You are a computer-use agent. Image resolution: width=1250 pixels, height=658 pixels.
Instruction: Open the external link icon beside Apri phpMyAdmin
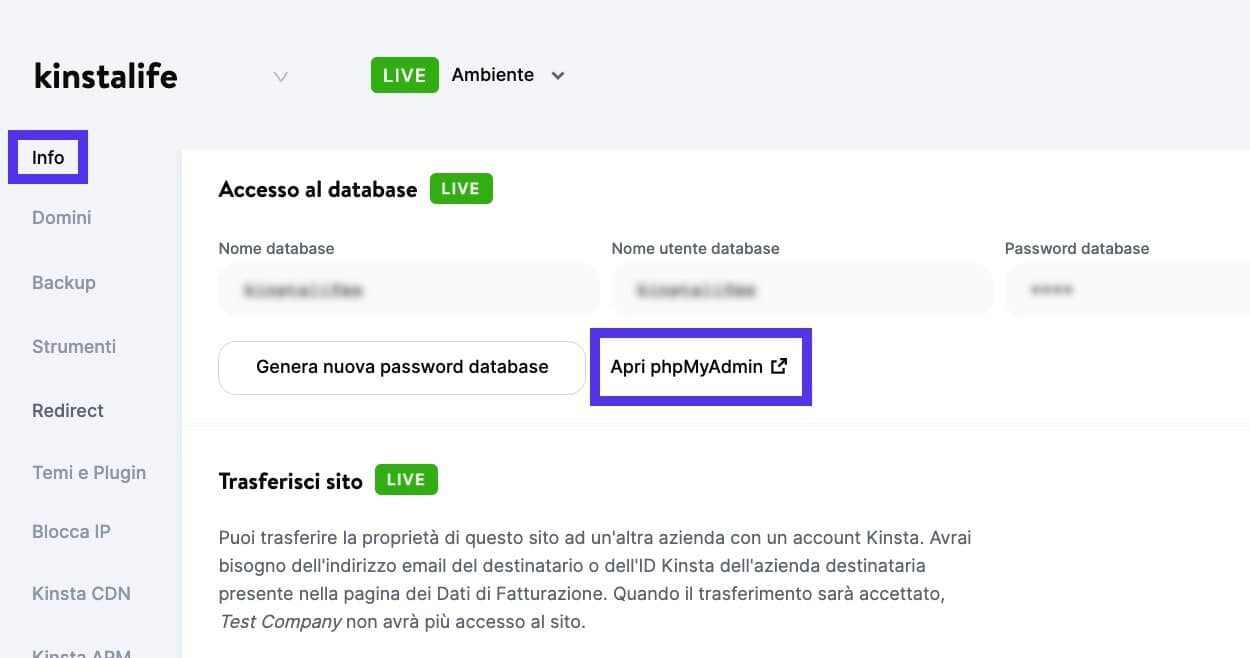[779, 366]
